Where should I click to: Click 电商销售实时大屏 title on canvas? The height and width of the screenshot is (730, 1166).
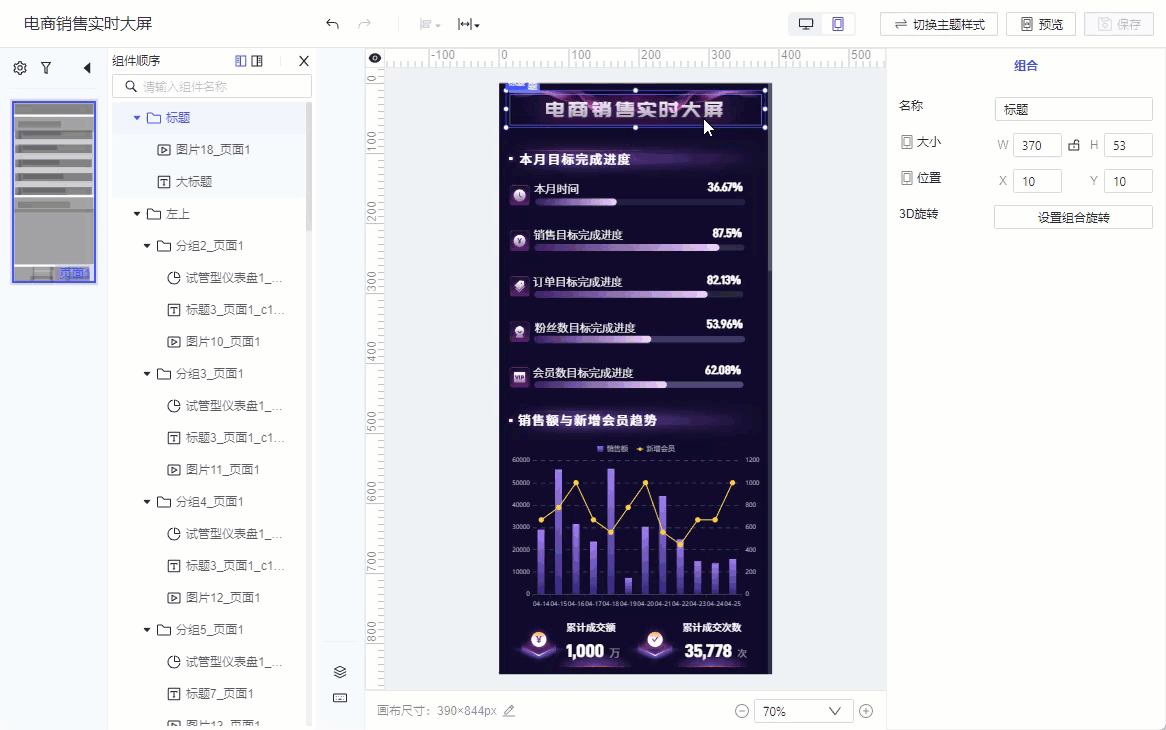[x=634, y=109]
